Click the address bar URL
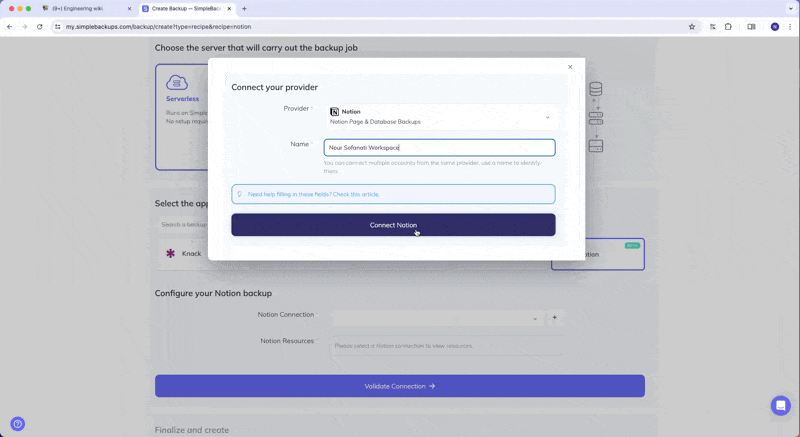This screenshot has width=800, height=437. [158, 27]
